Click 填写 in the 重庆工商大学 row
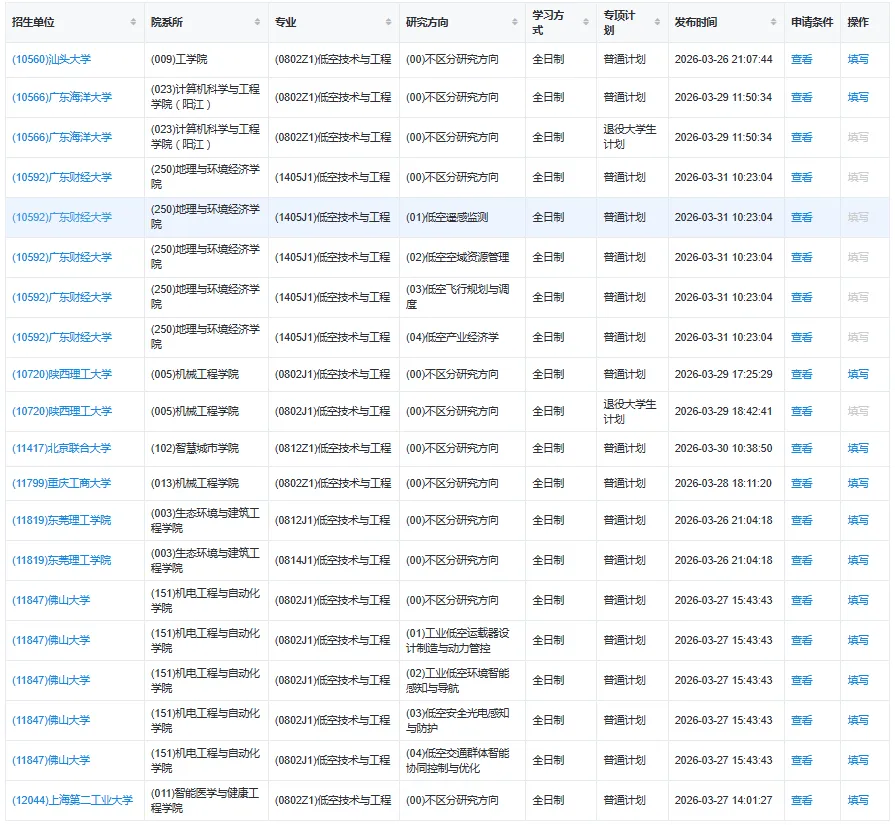 [x=858, y=483]
